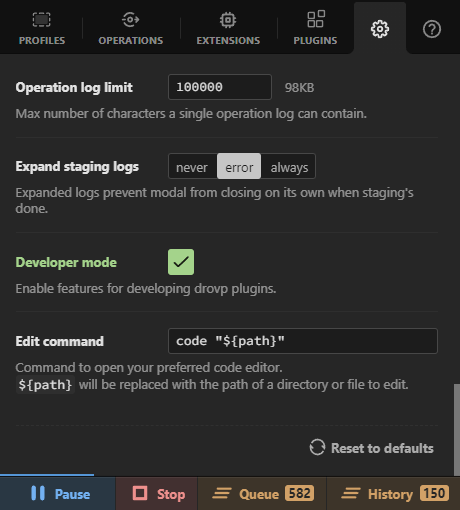Click the Edit command input field
Image resolution: width=460 pixels, height=510 pixels.
(303, 341)
